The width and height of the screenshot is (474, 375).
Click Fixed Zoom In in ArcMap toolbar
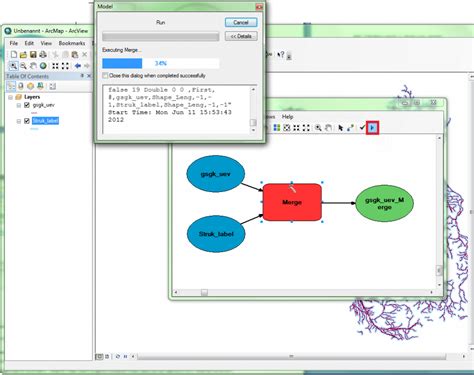click(x=55, y=66)
